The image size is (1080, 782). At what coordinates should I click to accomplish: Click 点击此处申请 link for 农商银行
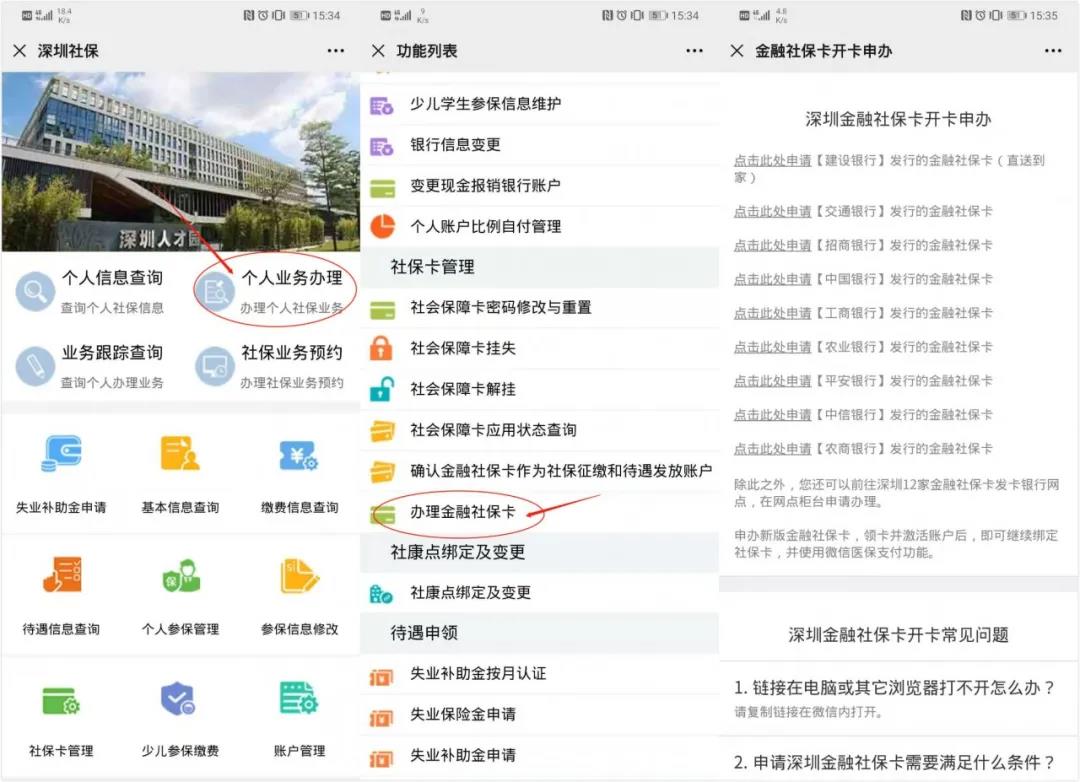click(772, 449)
